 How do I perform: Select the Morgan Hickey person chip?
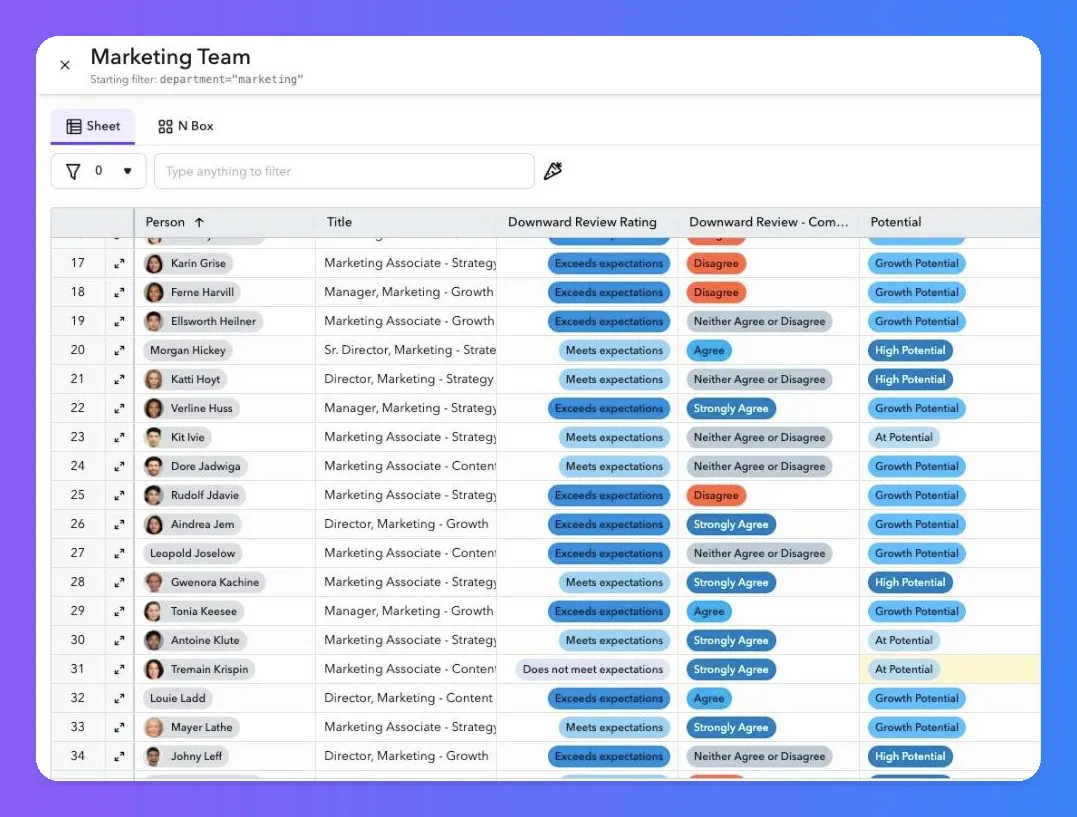(188, 350)
